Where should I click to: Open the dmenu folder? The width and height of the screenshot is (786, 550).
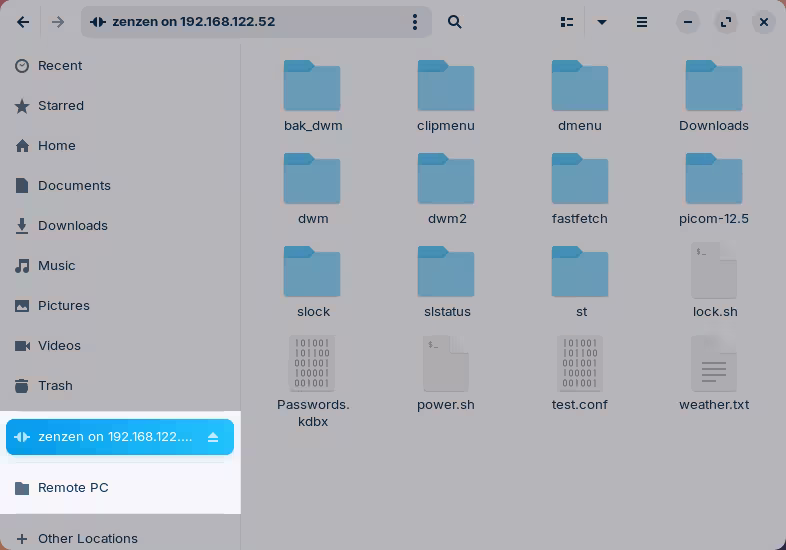click(580, 86)
